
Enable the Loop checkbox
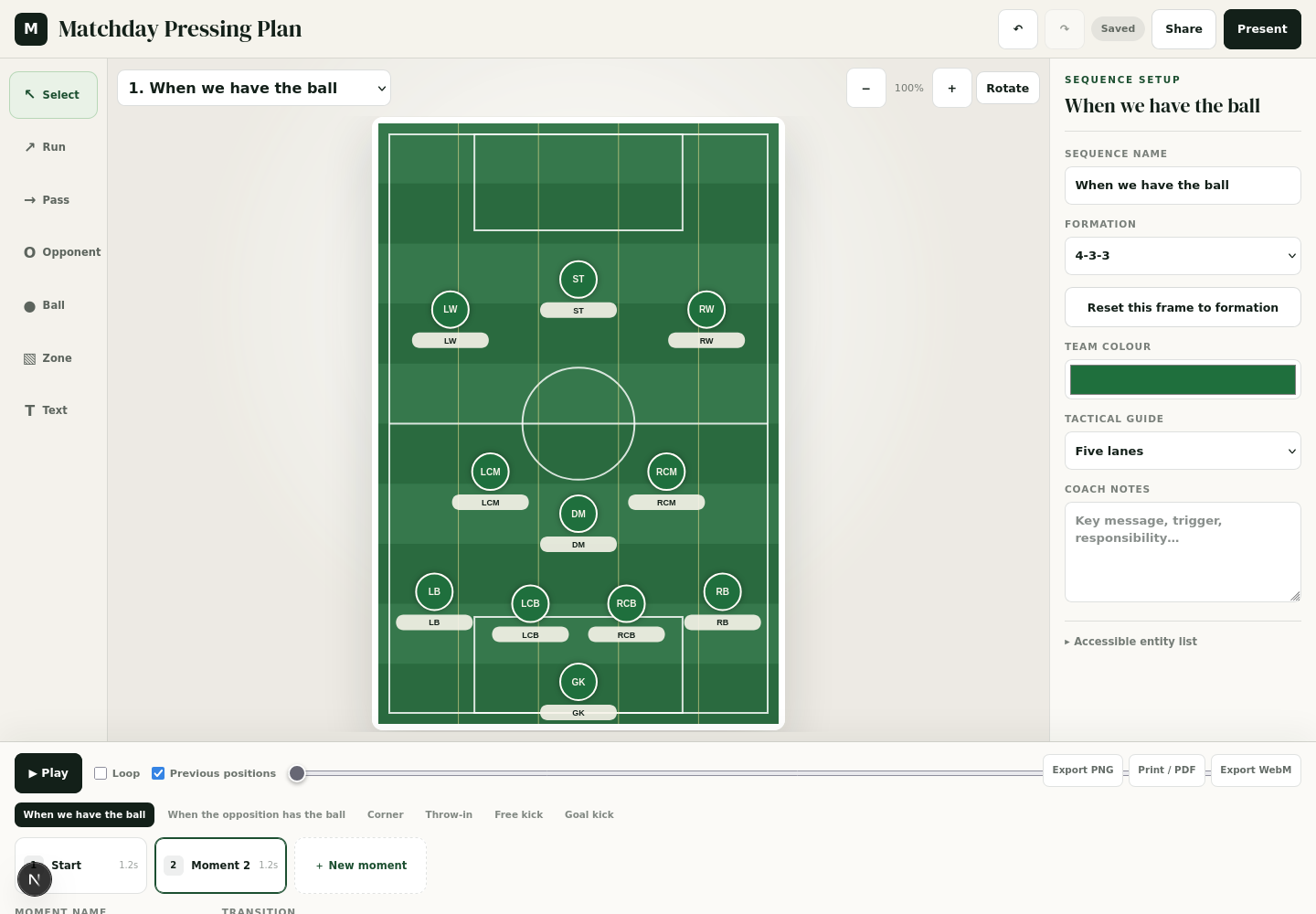[101, 773]
